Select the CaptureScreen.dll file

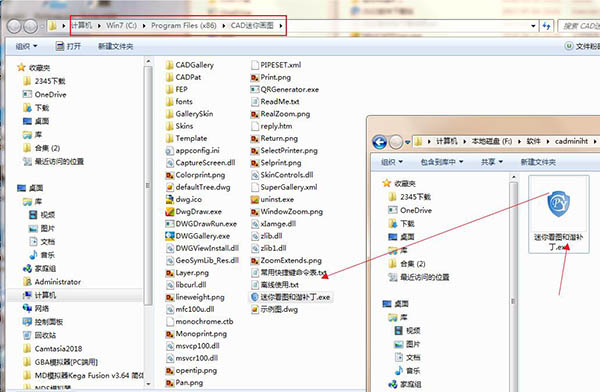[201, 162]
